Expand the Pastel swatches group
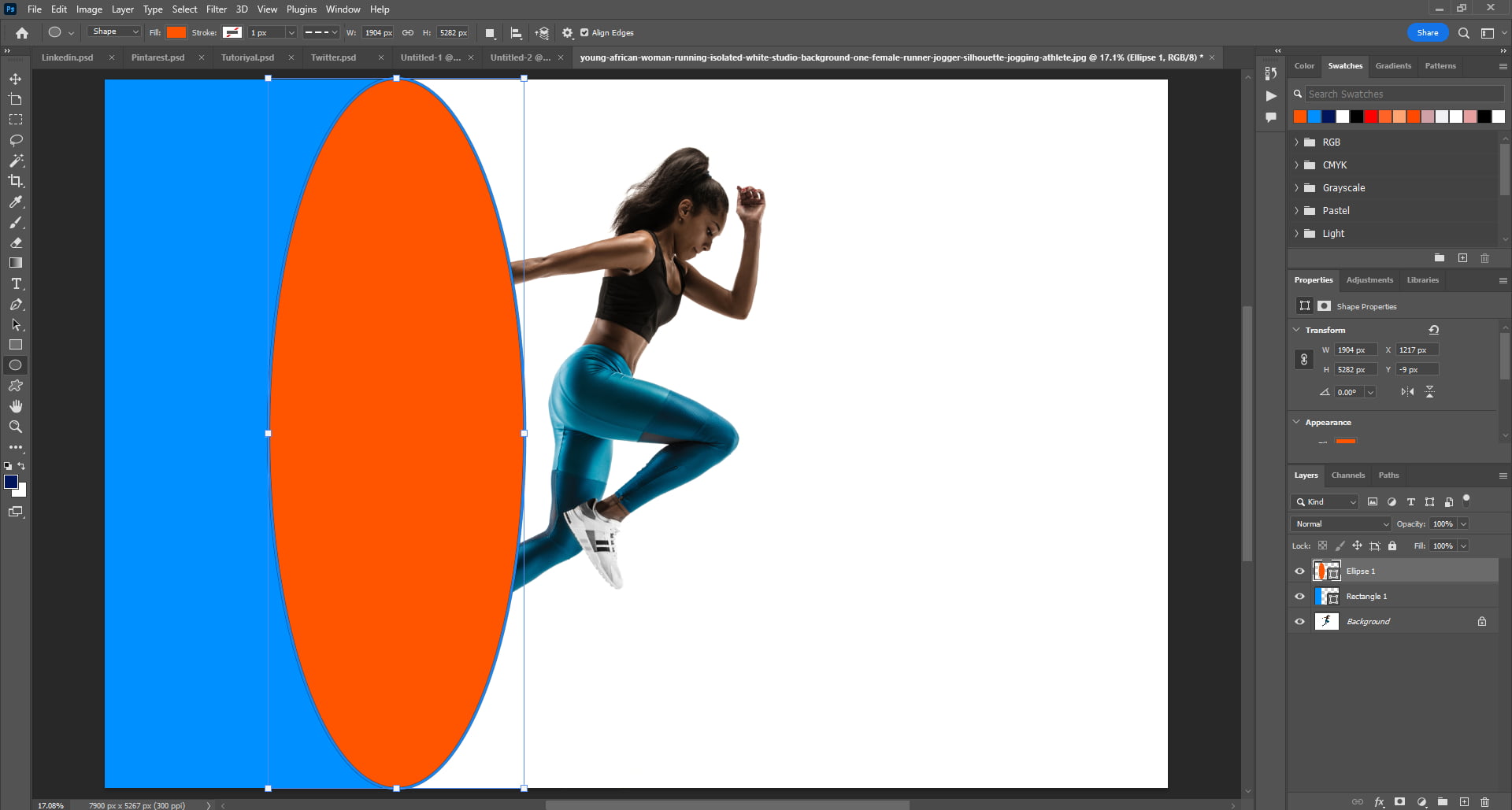Viewport: 1512px width, 810px height. (x=1297, y=210)
